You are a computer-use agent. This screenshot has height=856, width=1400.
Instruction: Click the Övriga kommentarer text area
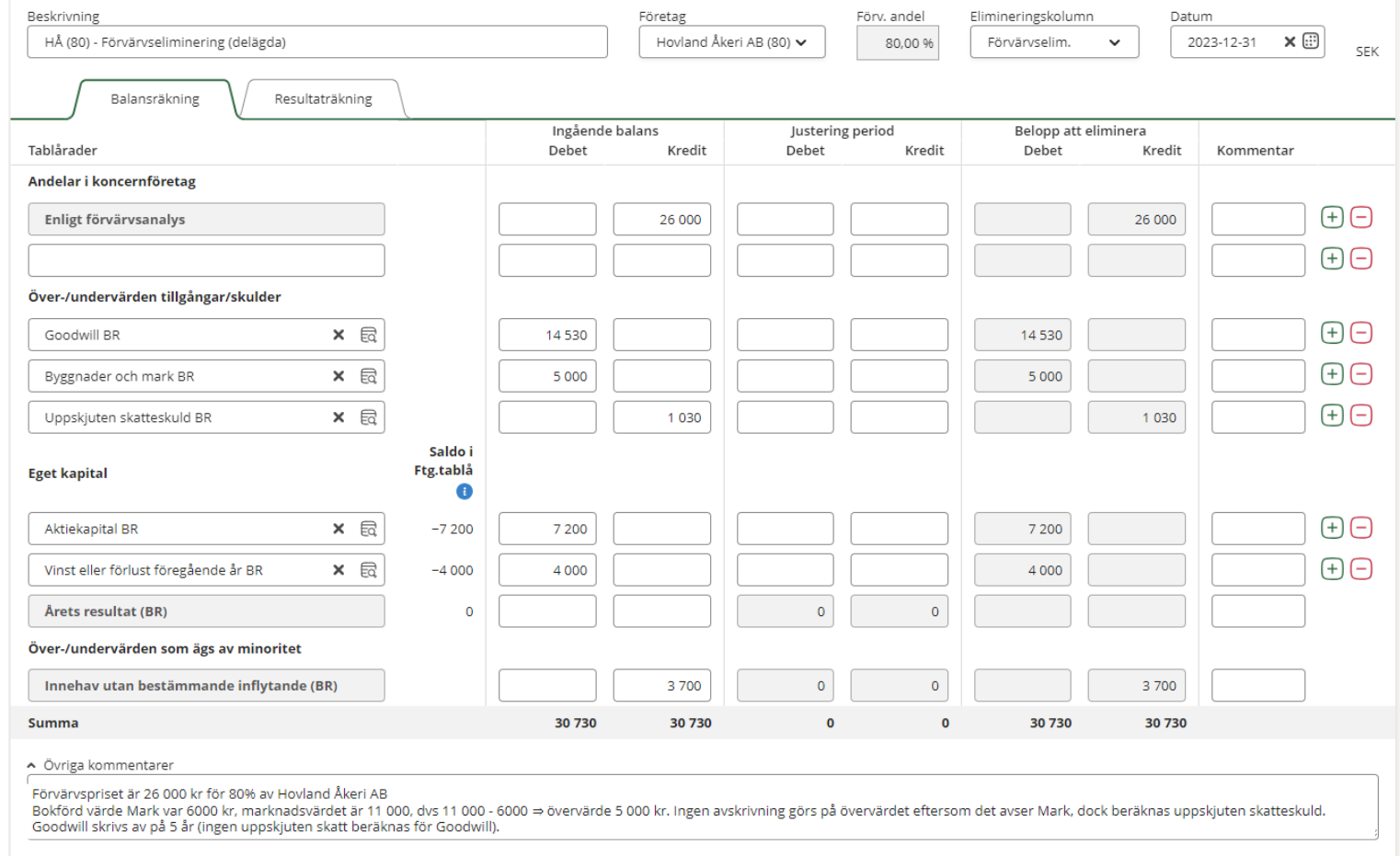[x=701, y=809]
